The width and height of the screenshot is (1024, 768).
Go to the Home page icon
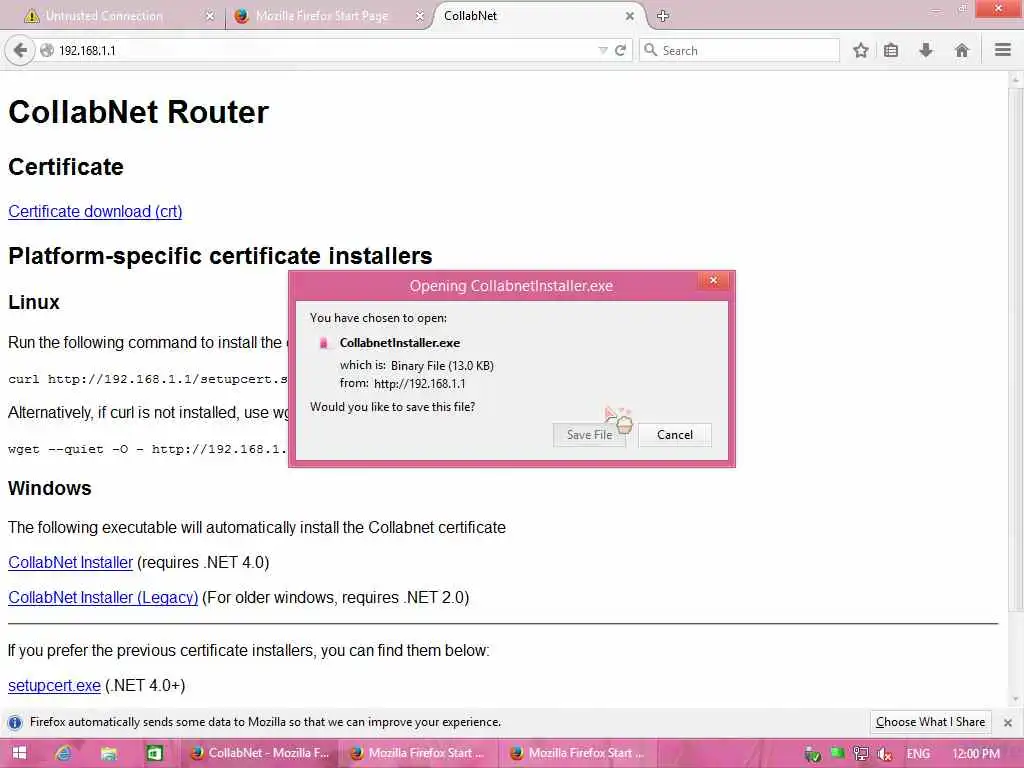[961, 50]
